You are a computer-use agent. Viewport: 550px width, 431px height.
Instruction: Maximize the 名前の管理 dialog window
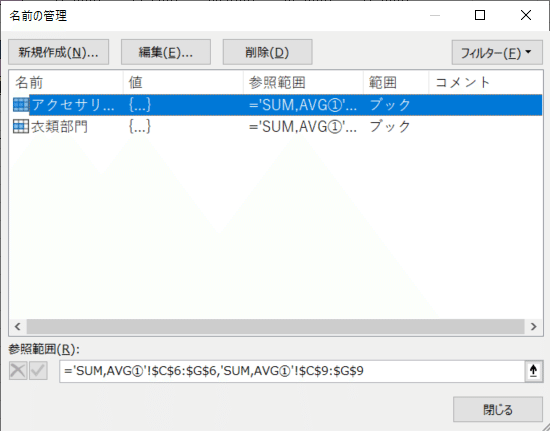(480, 15)
